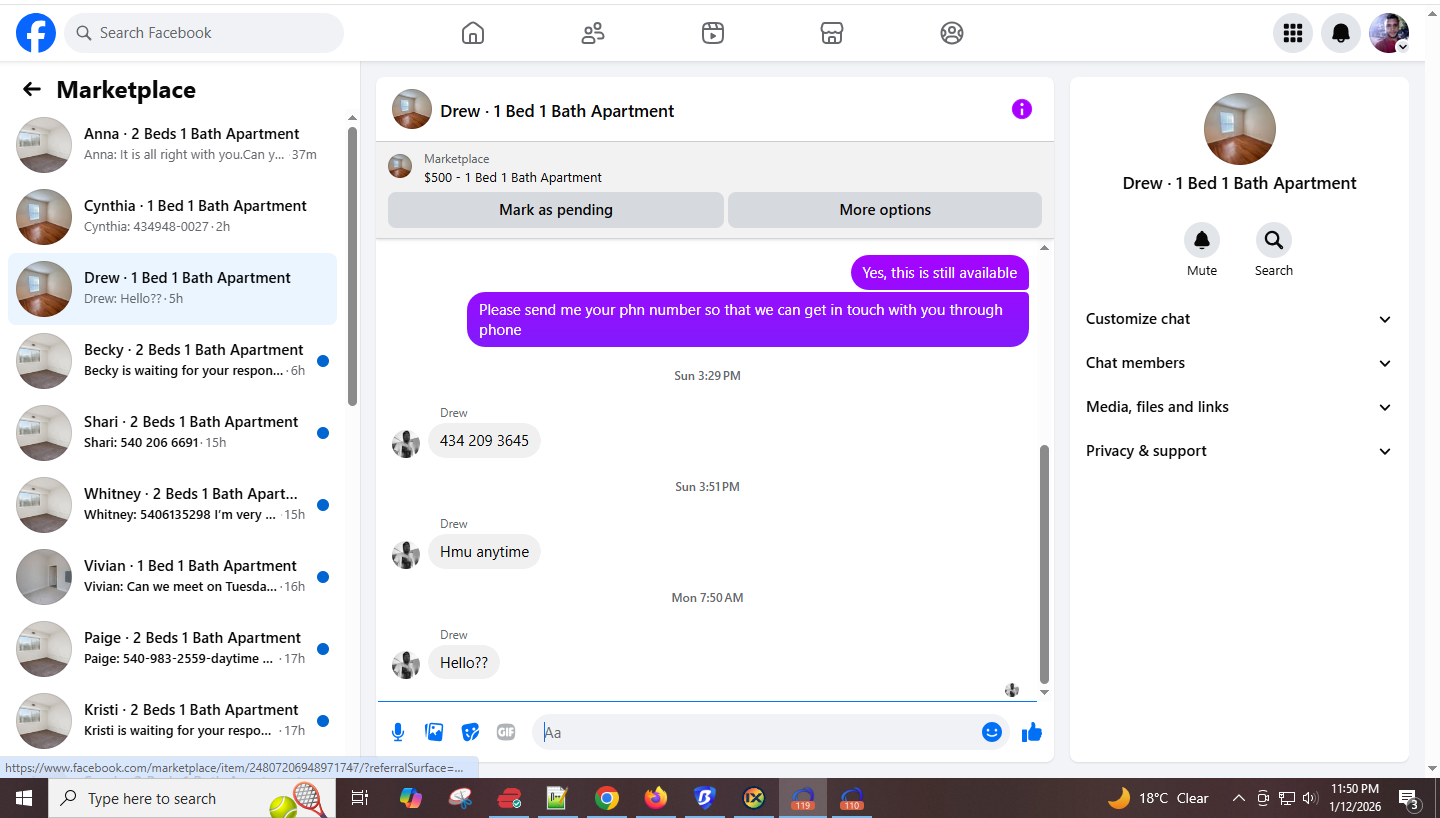Open Windows Start button
Viewport: 1440px width, 818px height.
(x=24, y=798)
